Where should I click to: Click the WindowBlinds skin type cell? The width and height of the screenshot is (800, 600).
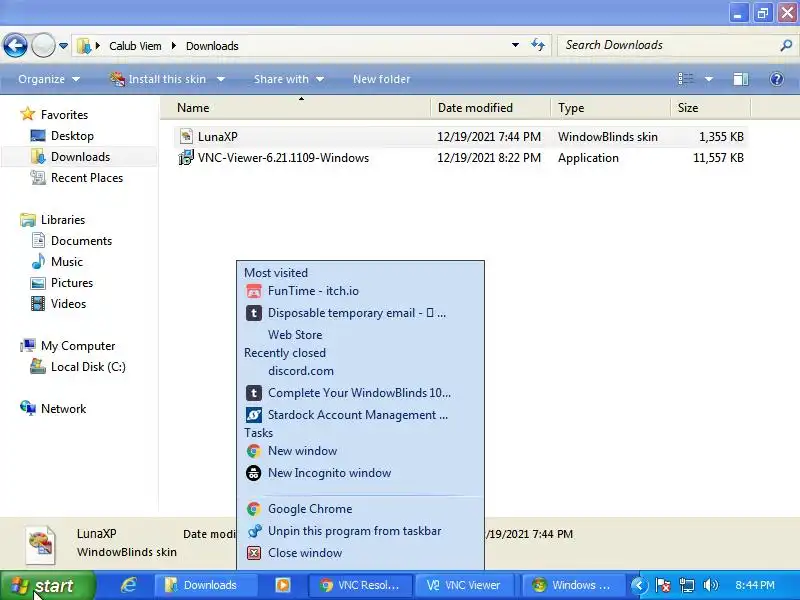pos(608,136)
